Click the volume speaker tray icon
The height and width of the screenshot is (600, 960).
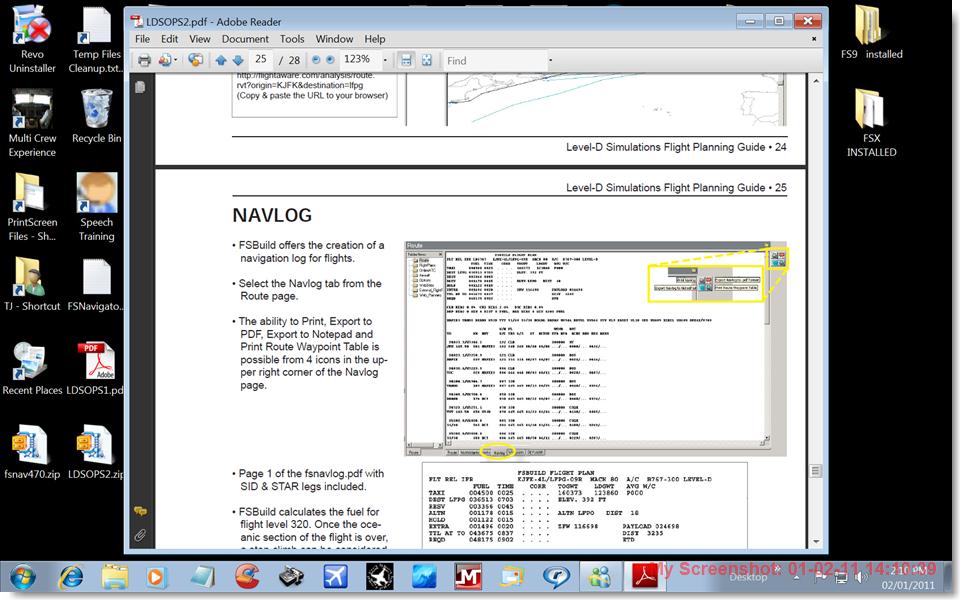click(x=860, y=577)
